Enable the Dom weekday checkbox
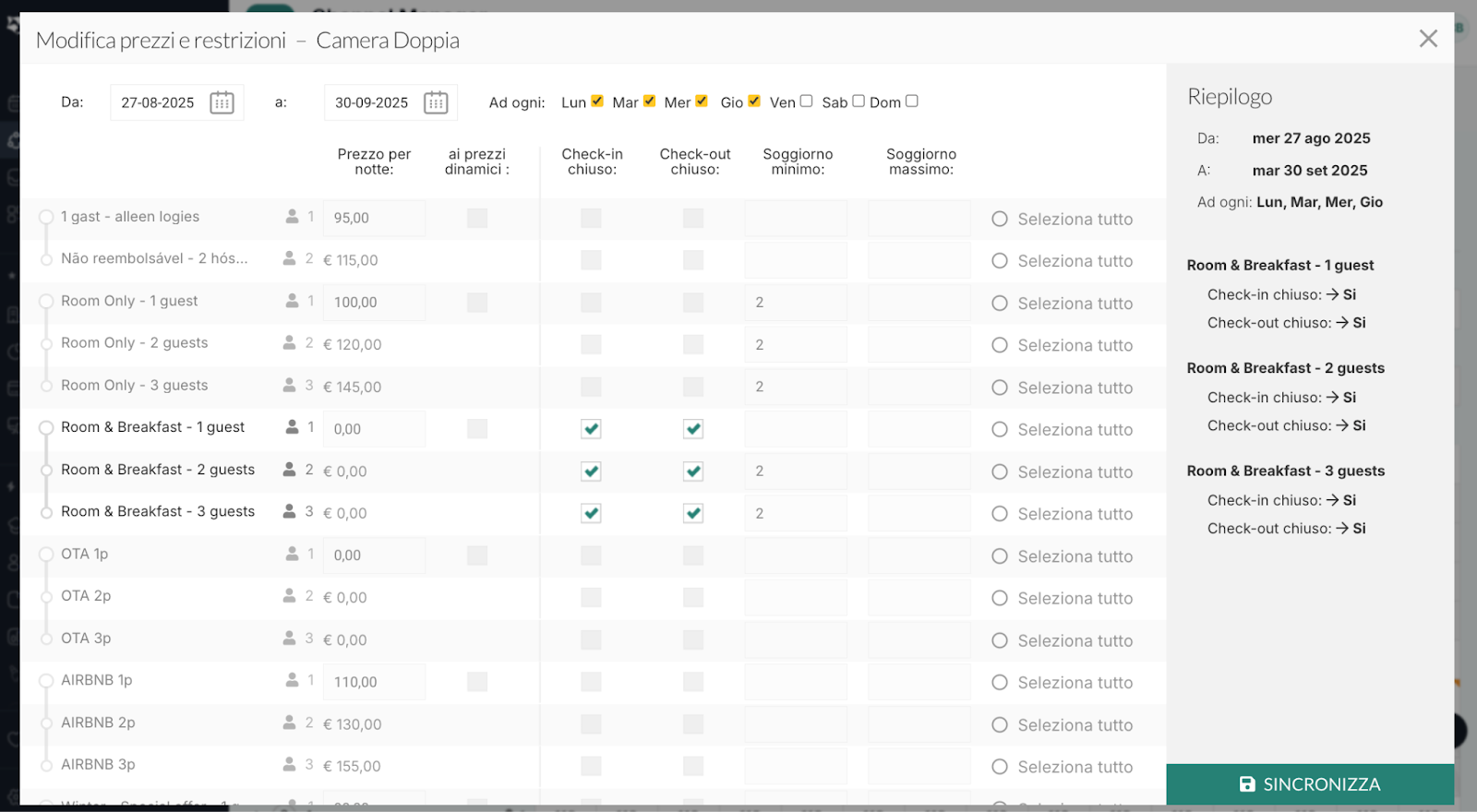1477x812 pixels. point(912,101)
